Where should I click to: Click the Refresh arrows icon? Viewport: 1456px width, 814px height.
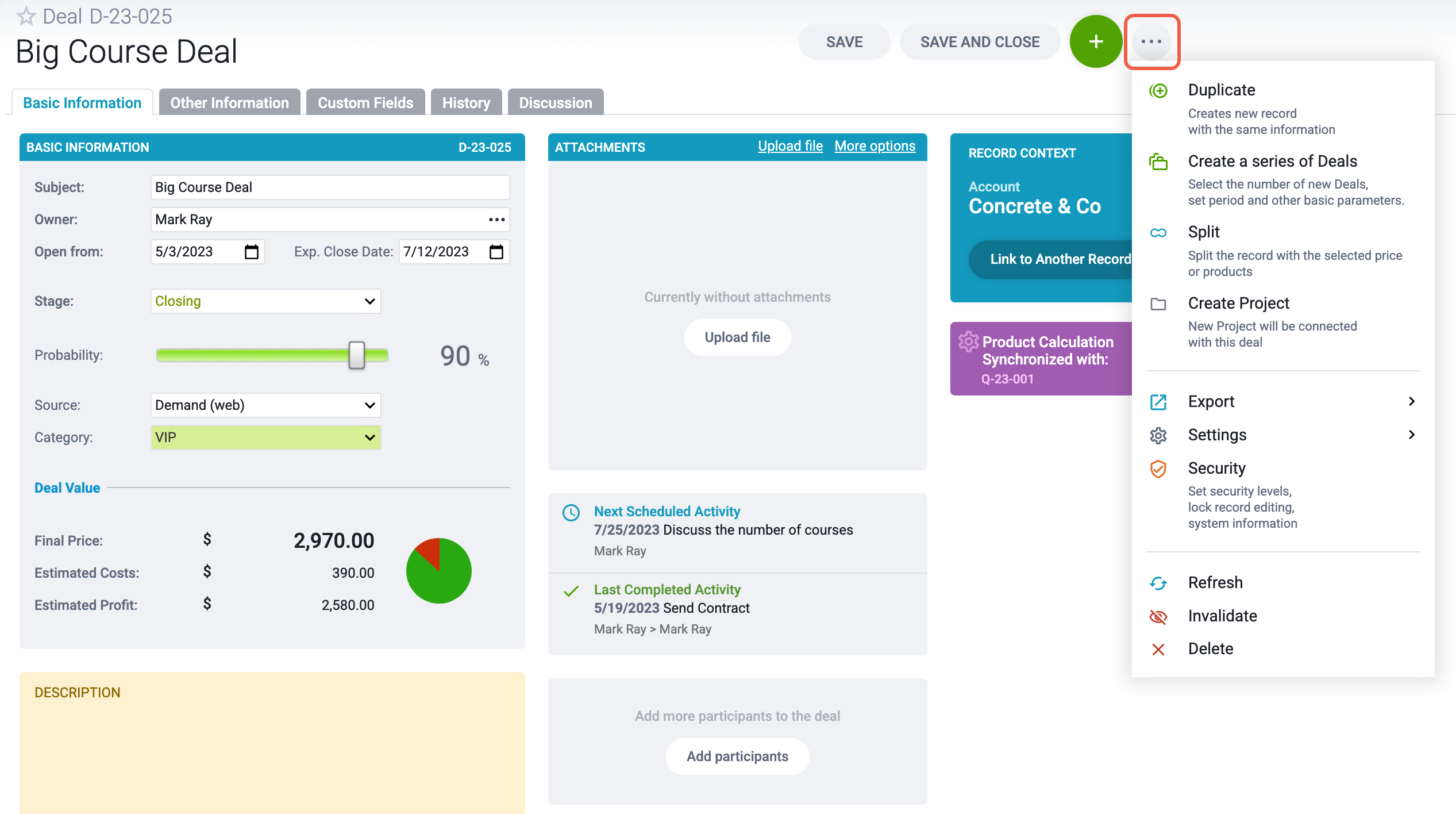(x=1158, y=583)
